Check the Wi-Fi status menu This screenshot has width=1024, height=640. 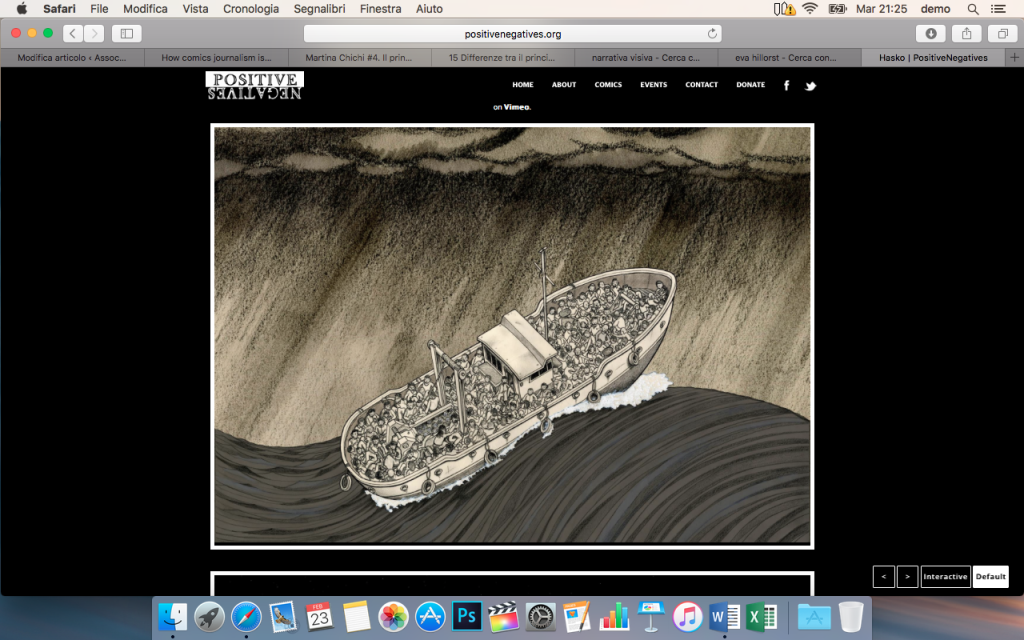coord(810,9)
